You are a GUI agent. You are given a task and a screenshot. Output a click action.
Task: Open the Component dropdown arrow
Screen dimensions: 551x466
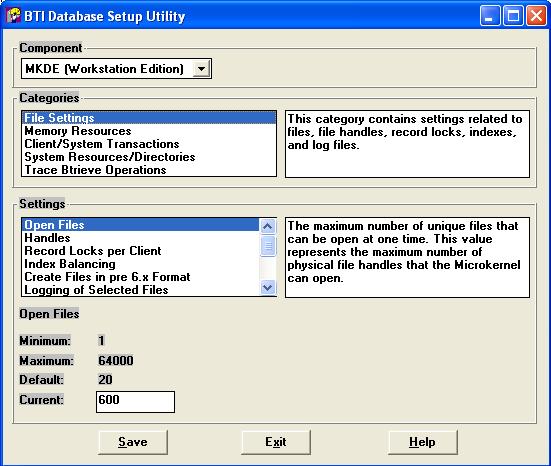tap(201, 69)
